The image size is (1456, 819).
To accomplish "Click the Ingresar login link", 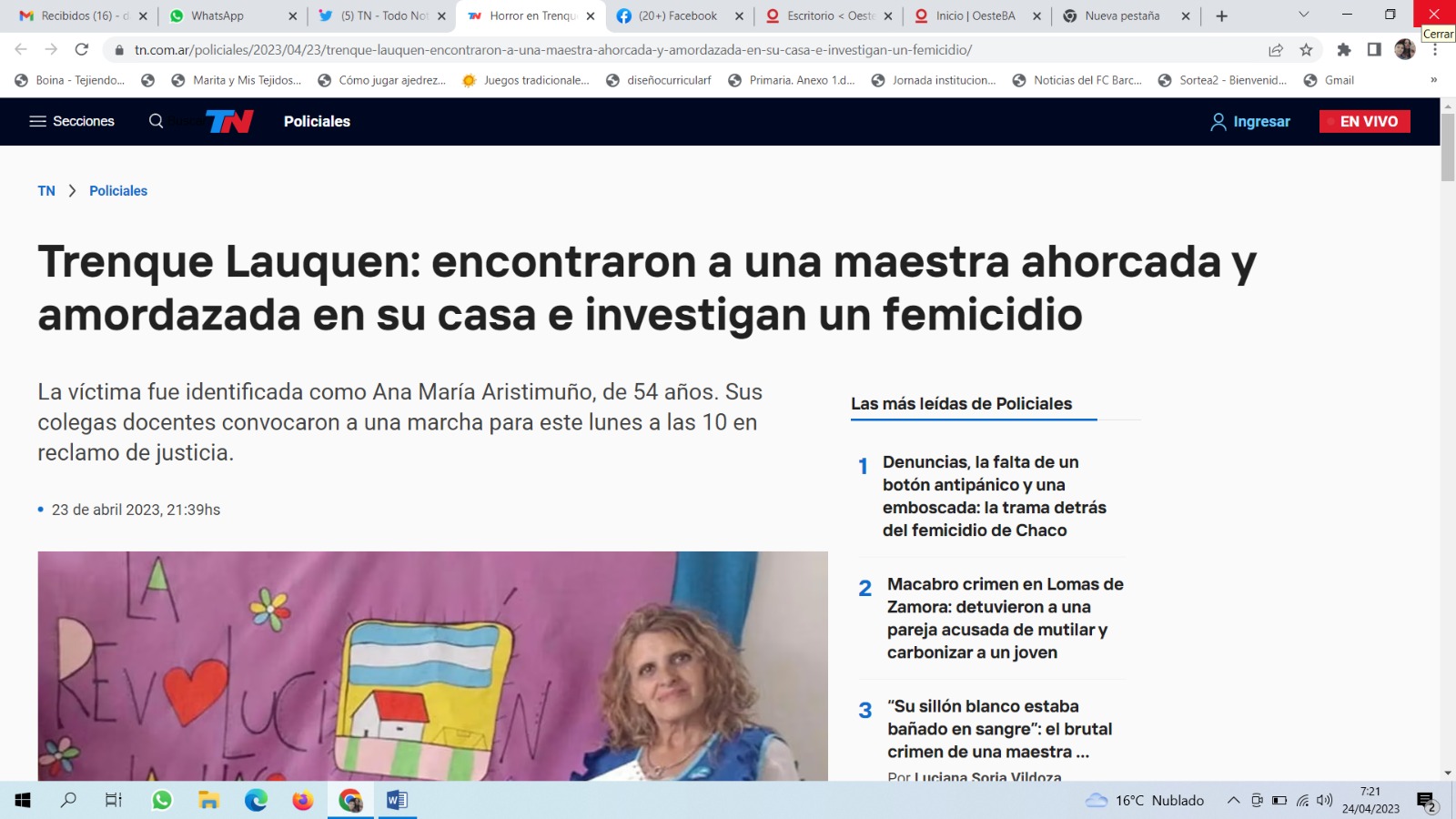I will click(1250, 121).
